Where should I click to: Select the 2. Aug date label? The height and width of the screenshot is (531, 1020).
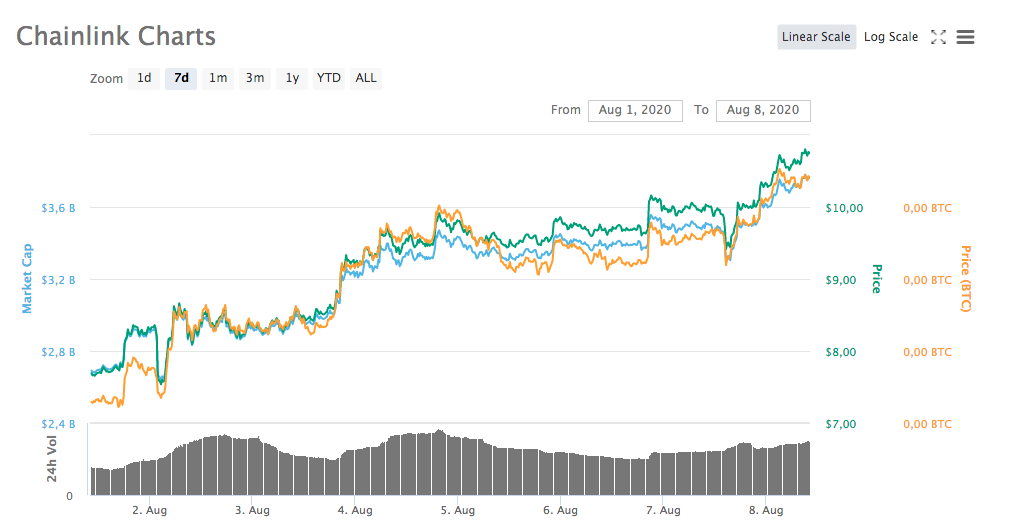tap(150, 510)
